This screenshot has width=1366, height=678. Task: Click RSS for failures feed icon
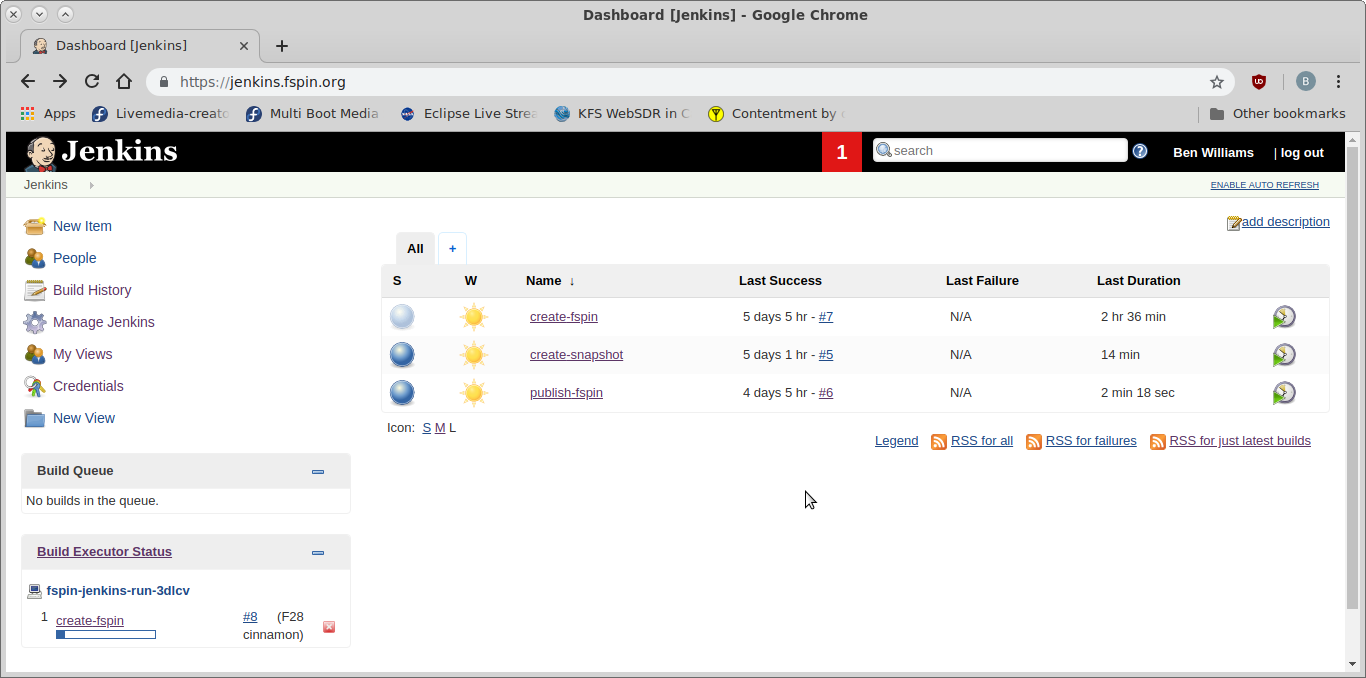tap(1034, 442)
